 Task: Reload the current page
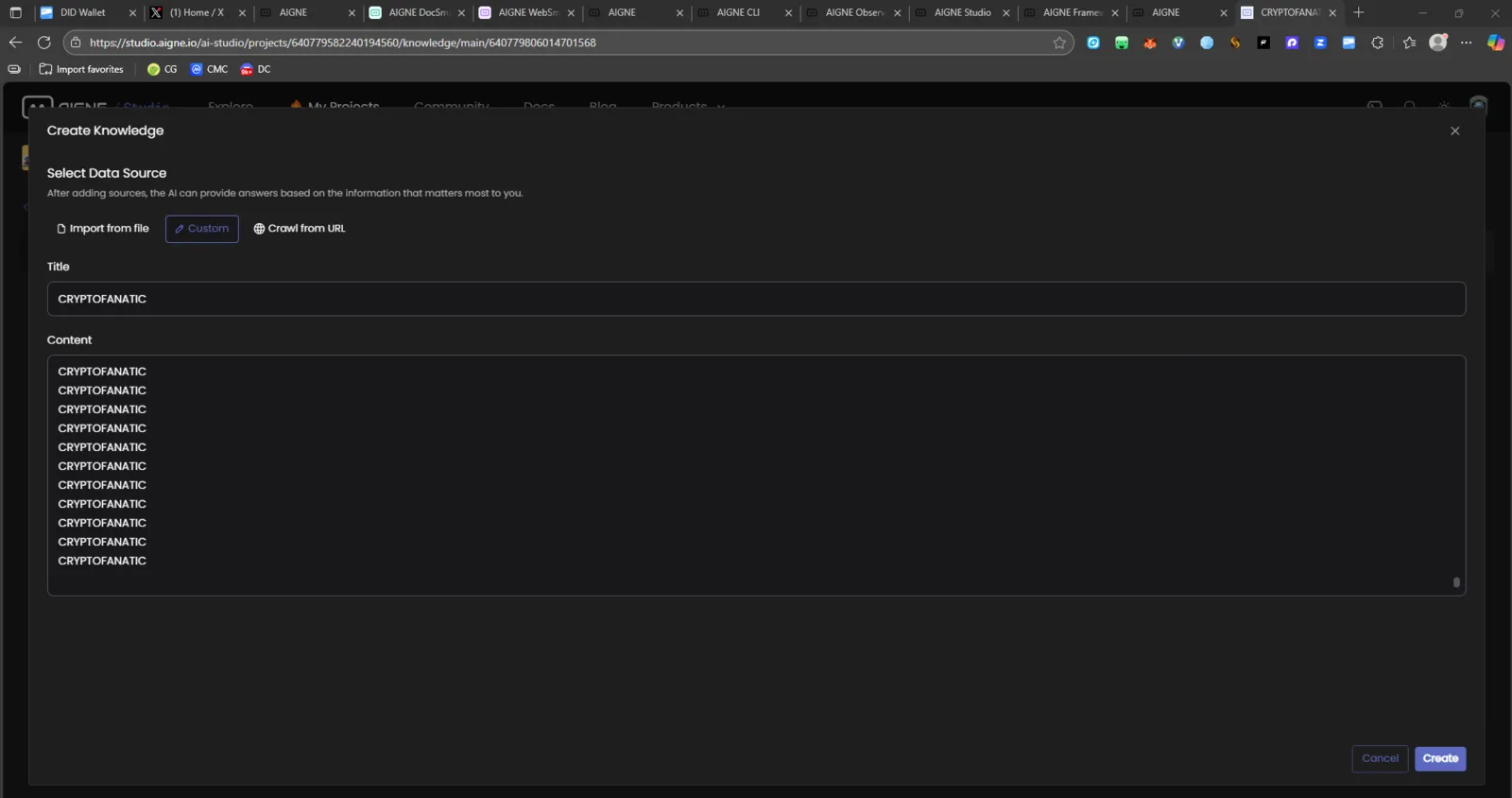43,43
